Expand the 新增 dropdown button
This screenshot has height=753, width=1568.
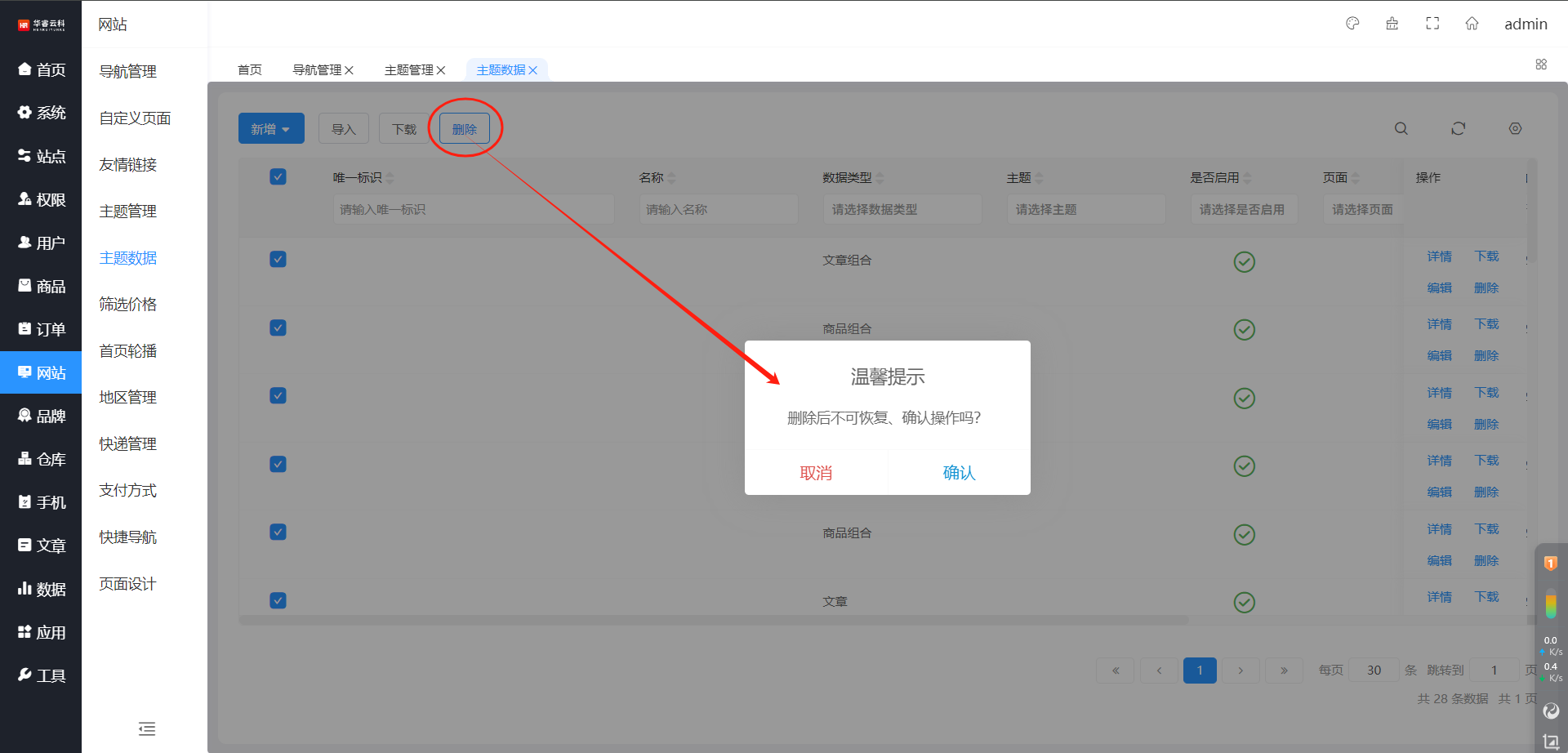point(271,129)
